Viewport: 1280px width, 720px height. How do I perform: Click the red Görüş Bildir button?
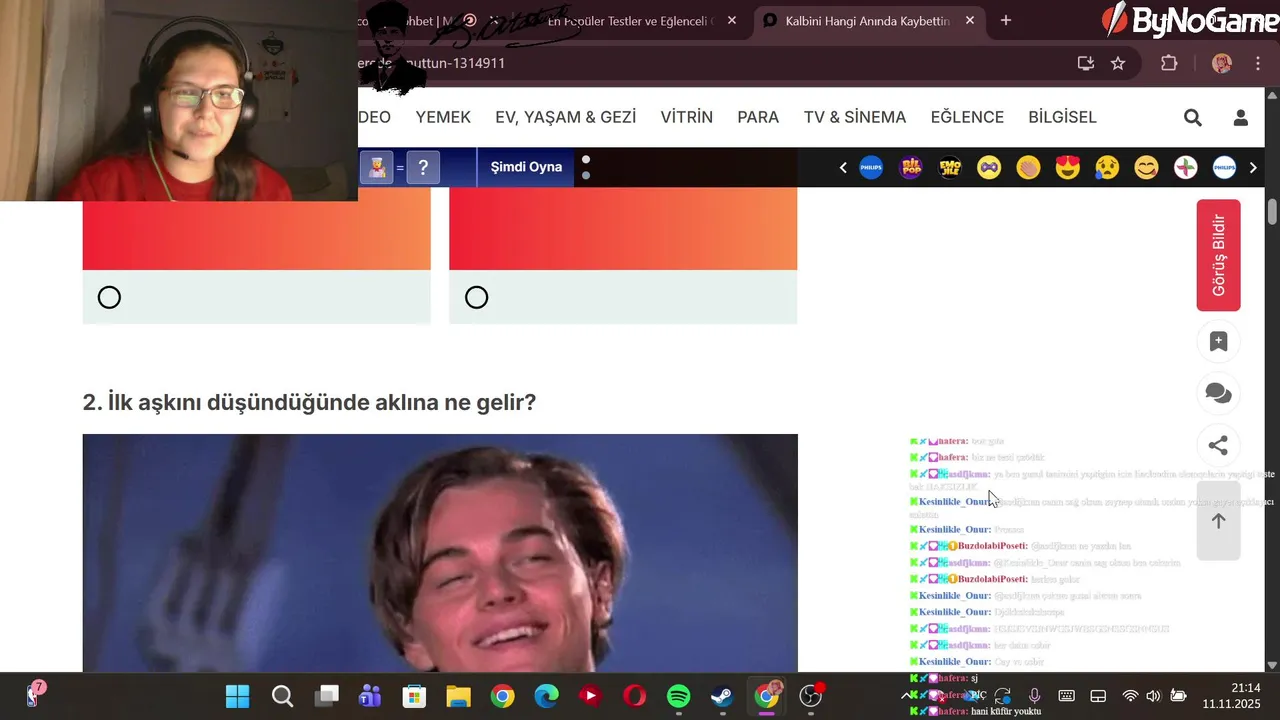pyautogui.click(x=1218, y=255)
